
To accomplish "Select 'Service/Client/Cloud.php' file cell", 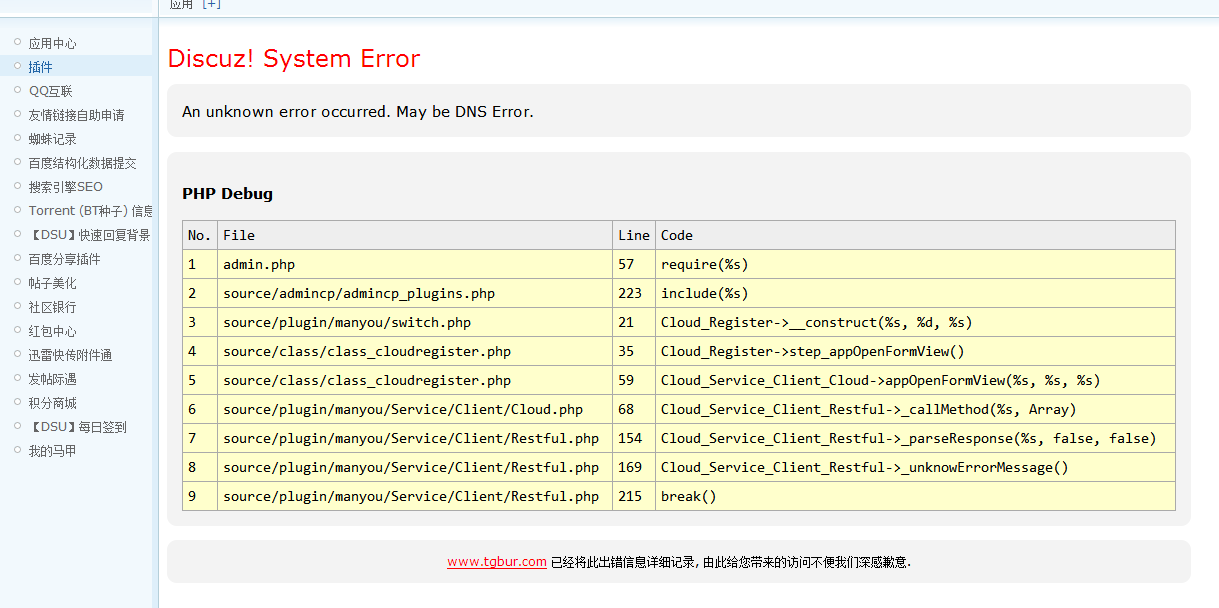I will point(415,409).
